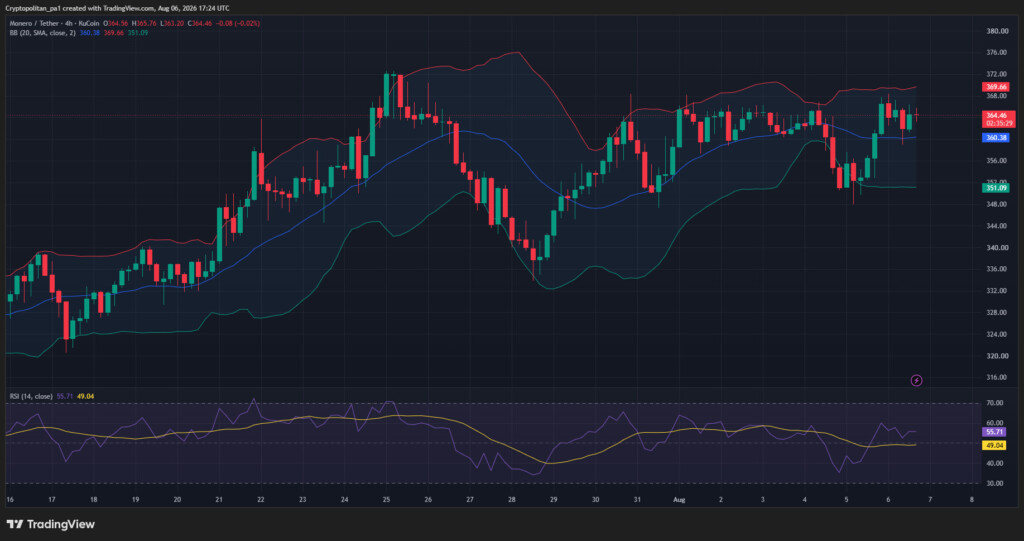Screen dimensions: 1024x541
Task: Click blue 360.38 value in BB legend
Action: pyautogui.click(x=89, y=33)
